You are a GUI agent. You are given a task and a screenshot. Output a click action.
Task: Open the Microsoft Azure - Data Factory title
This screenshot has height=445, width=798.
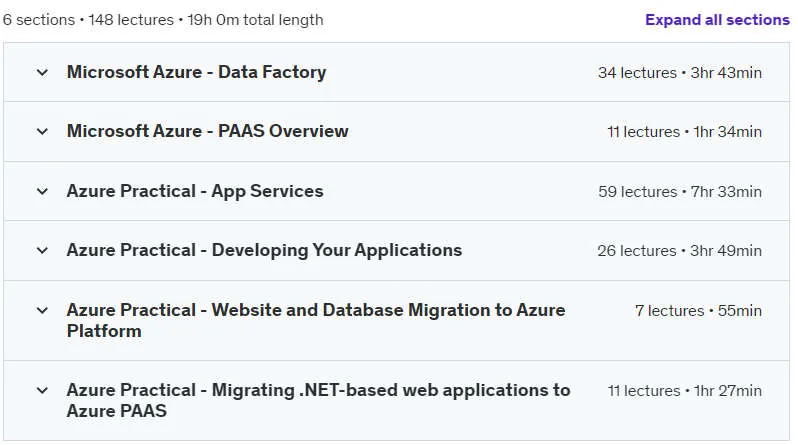[x=196, y=72]
